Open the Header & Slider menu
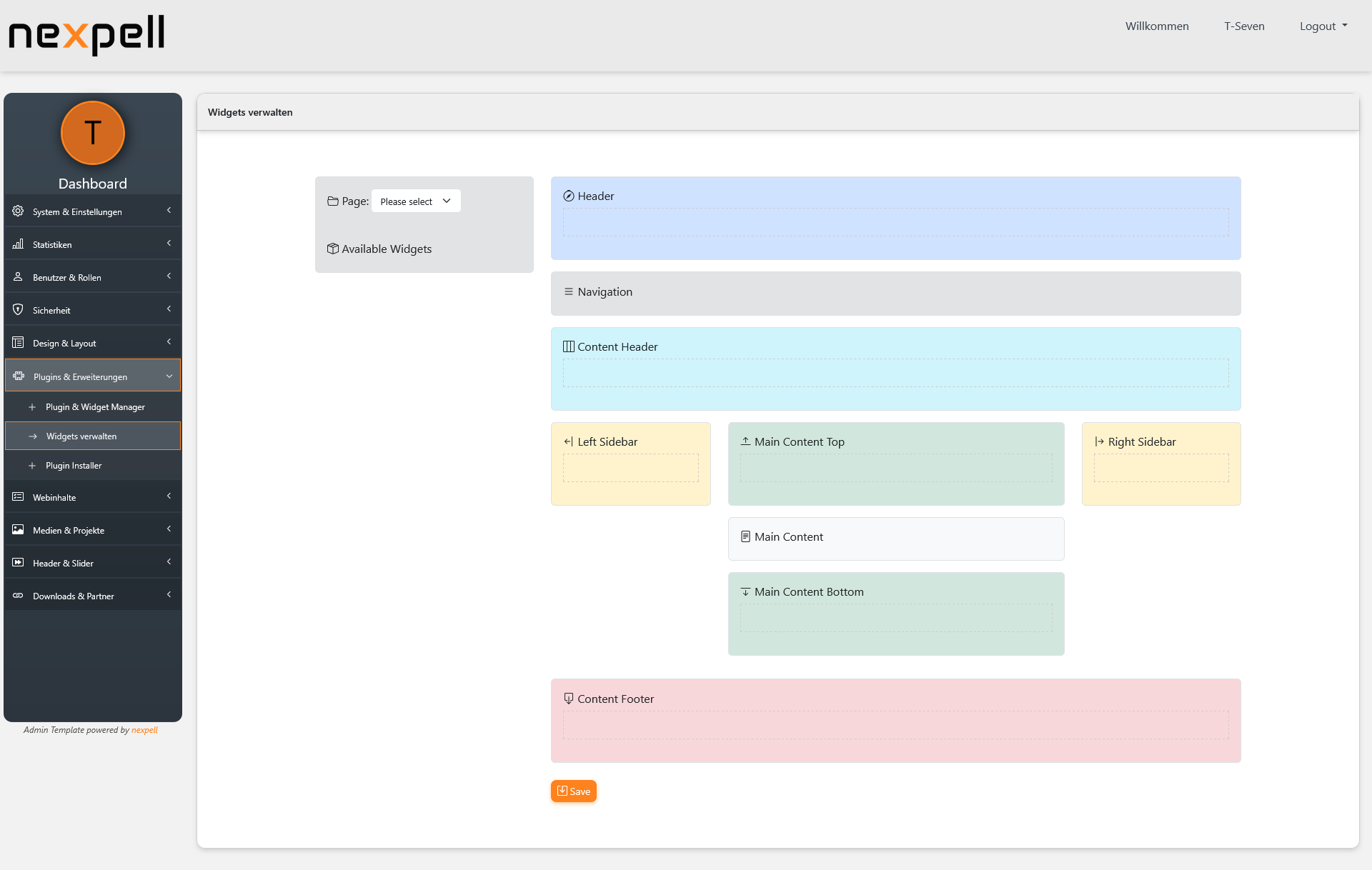Image resolution: width=1372 pixels, height=870 pixels. [x=63, y=563]
